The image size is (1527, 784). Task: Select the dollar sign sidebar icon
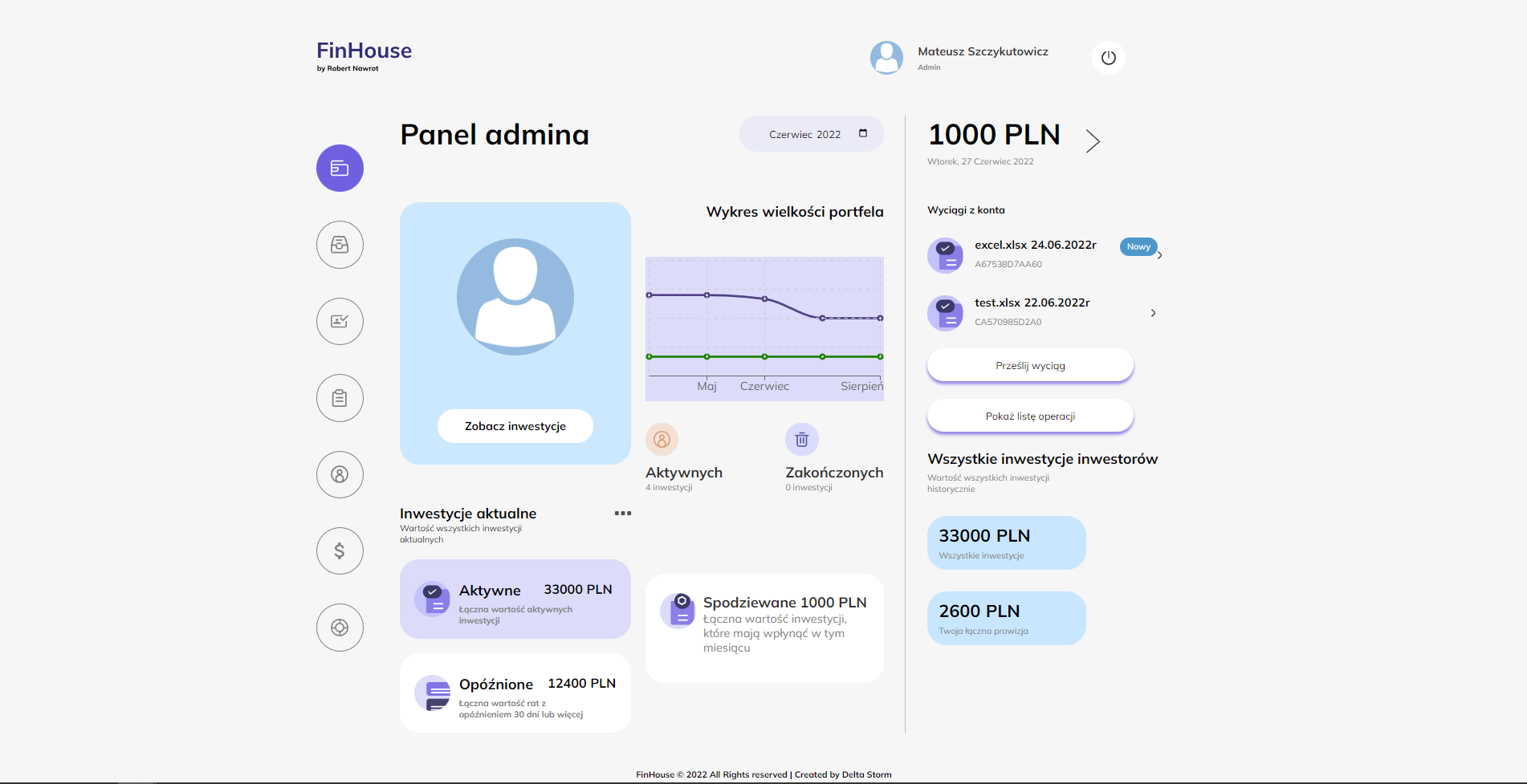pos(340,550)
